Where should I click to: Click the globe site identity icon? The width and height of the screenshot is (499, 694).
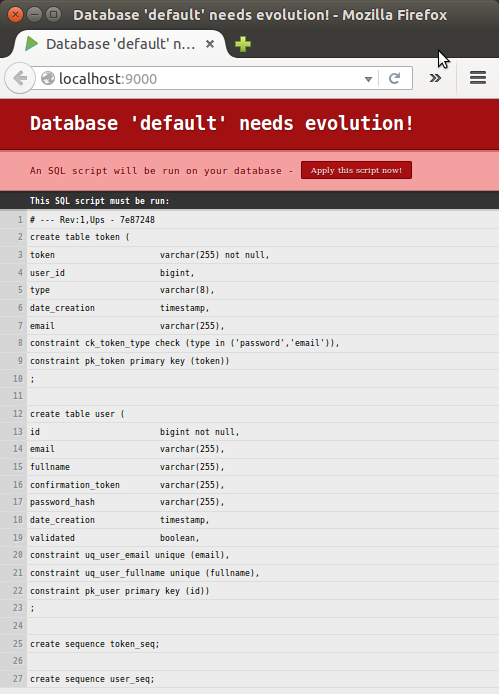click(47, 78)
